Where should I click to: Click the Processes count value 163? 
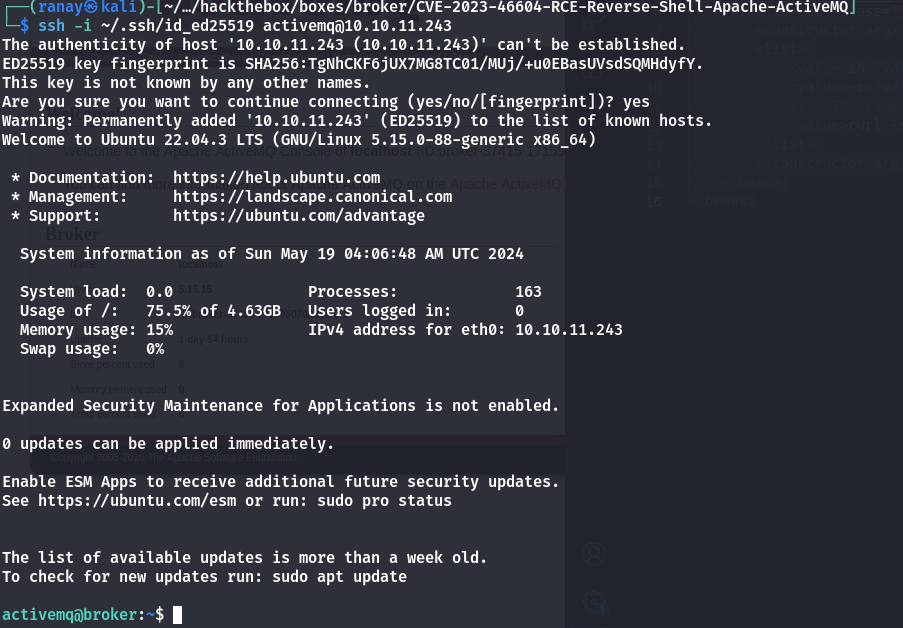(528, 292)
